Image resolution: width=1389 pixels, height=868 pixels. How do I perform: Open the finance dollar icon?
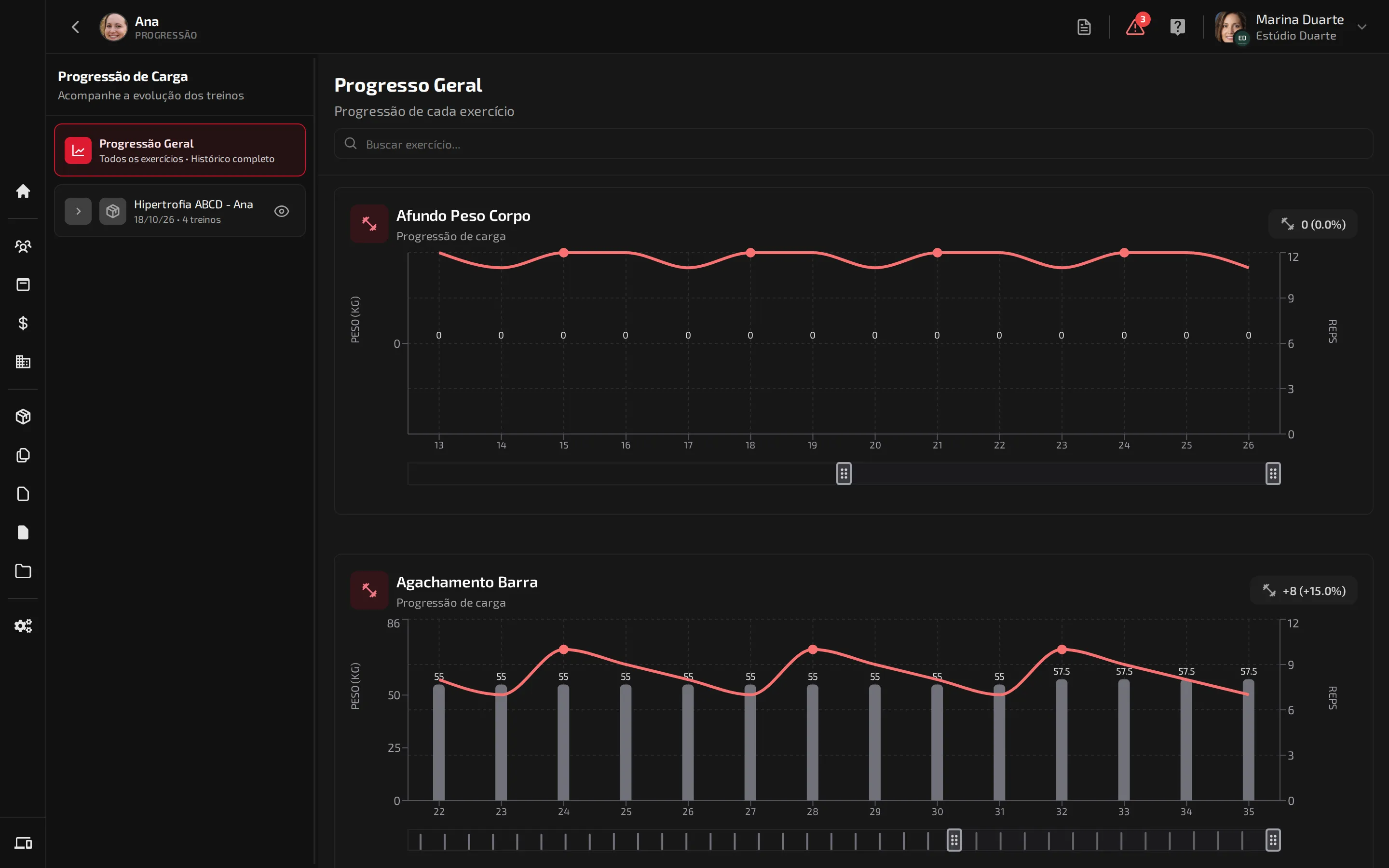pos(23,323)
